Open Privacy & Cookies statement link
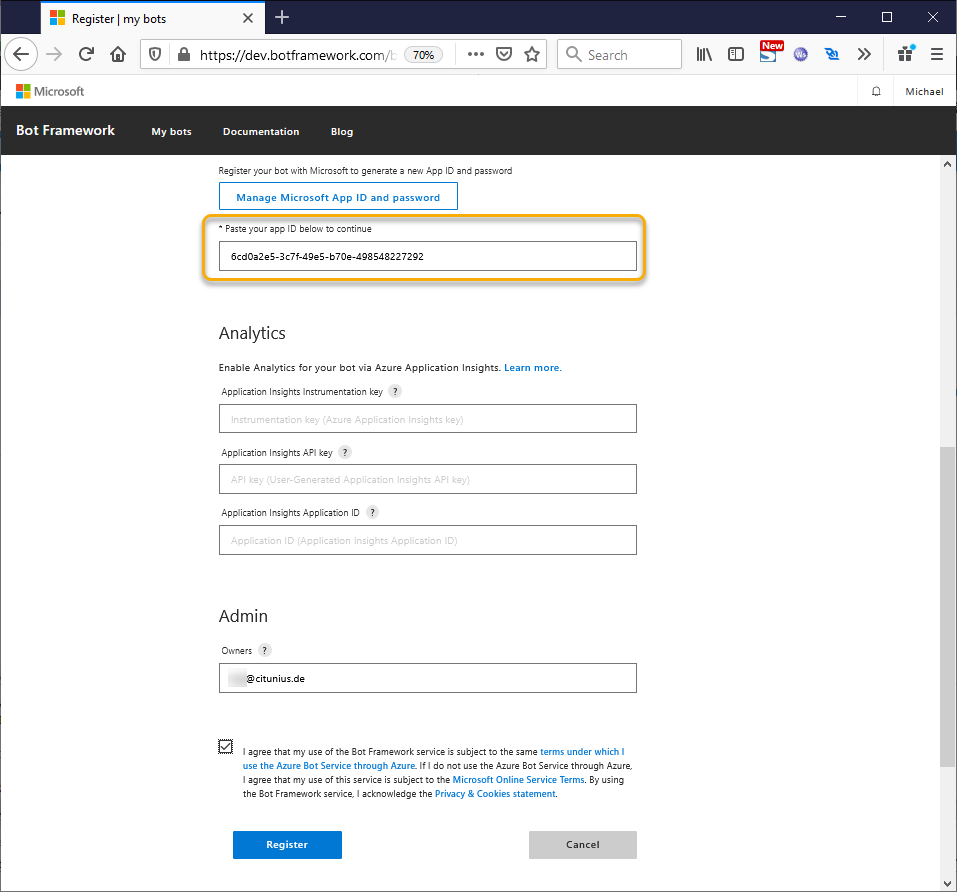The image size is (957, 892). [x=495, y=794]
